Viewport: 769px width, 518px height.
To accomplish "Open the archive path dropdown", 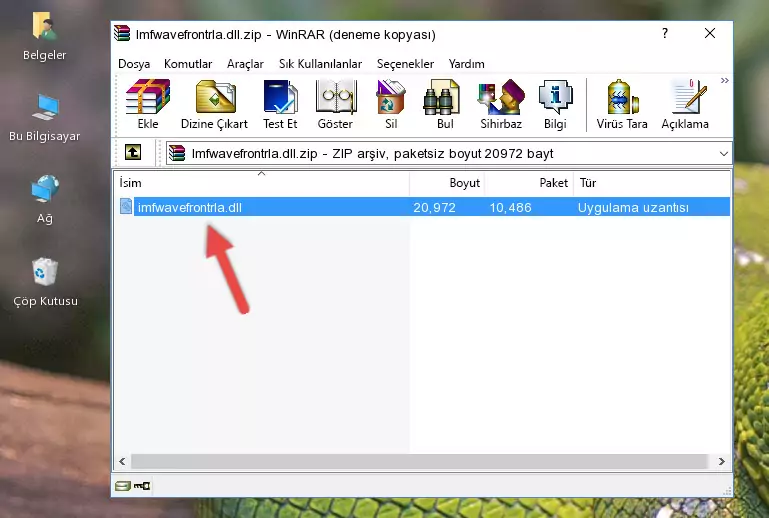I will coord(723,154).
